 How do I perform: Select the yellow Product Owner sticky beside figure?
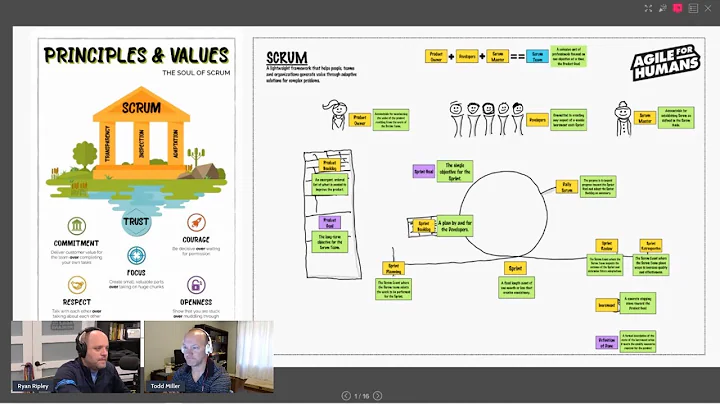pos(360,120)
